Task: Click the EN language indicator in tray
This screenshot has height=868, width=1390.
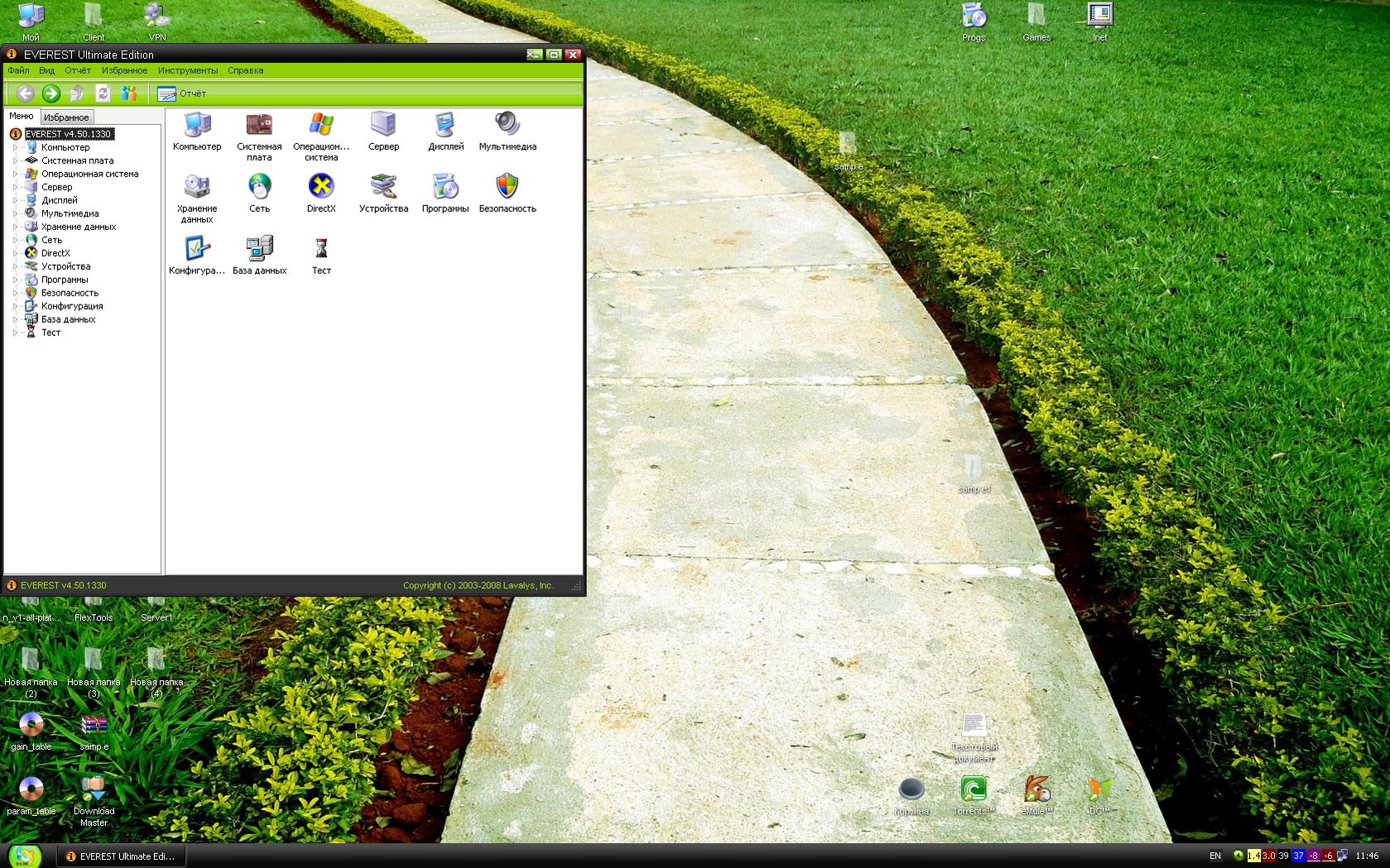Action: click(x=1214, y=856)
